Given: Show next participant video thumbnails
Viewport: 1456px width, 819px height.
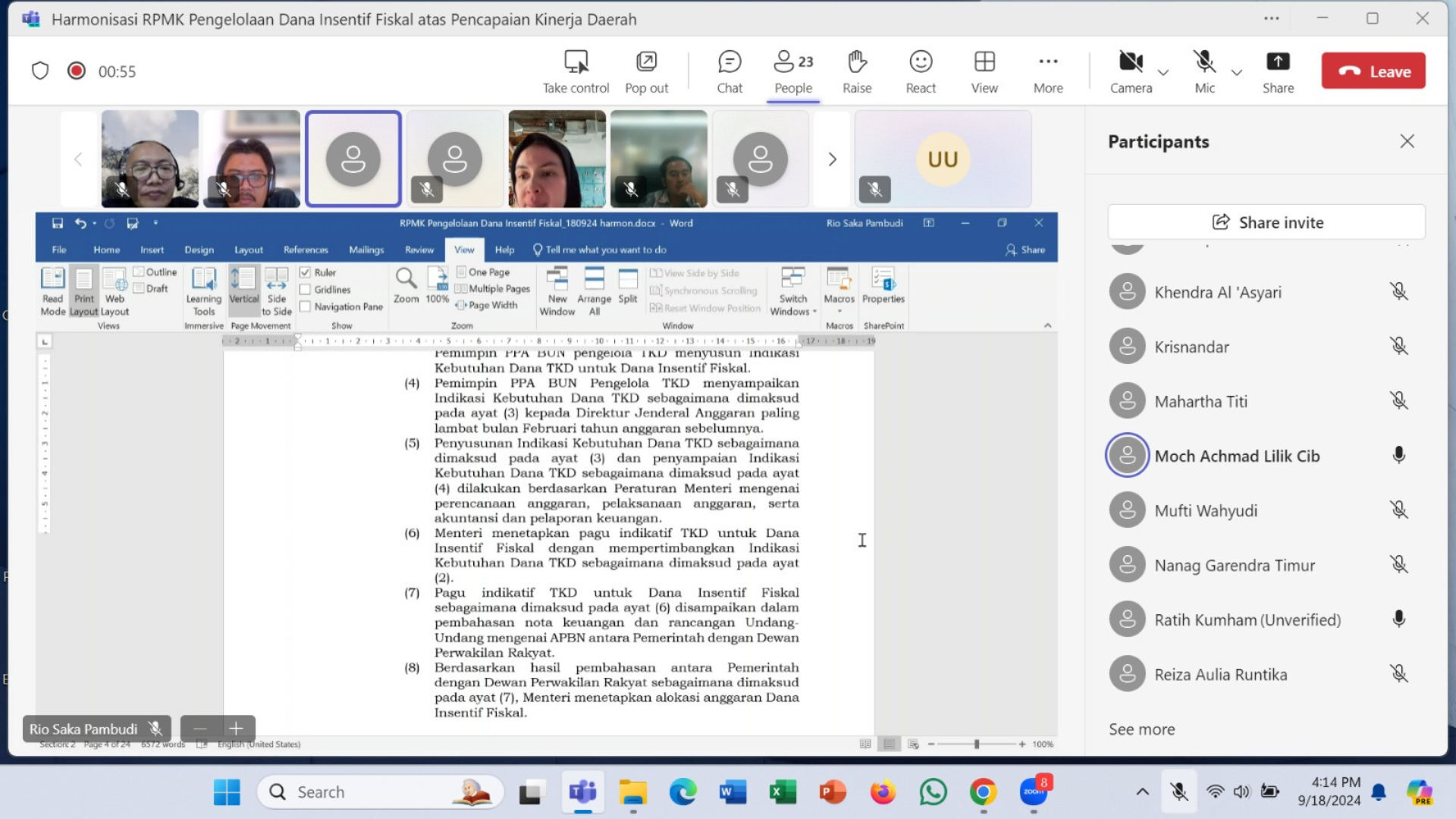Looking at the screenshot, I should pyautogui.click(x=832, y=159).
